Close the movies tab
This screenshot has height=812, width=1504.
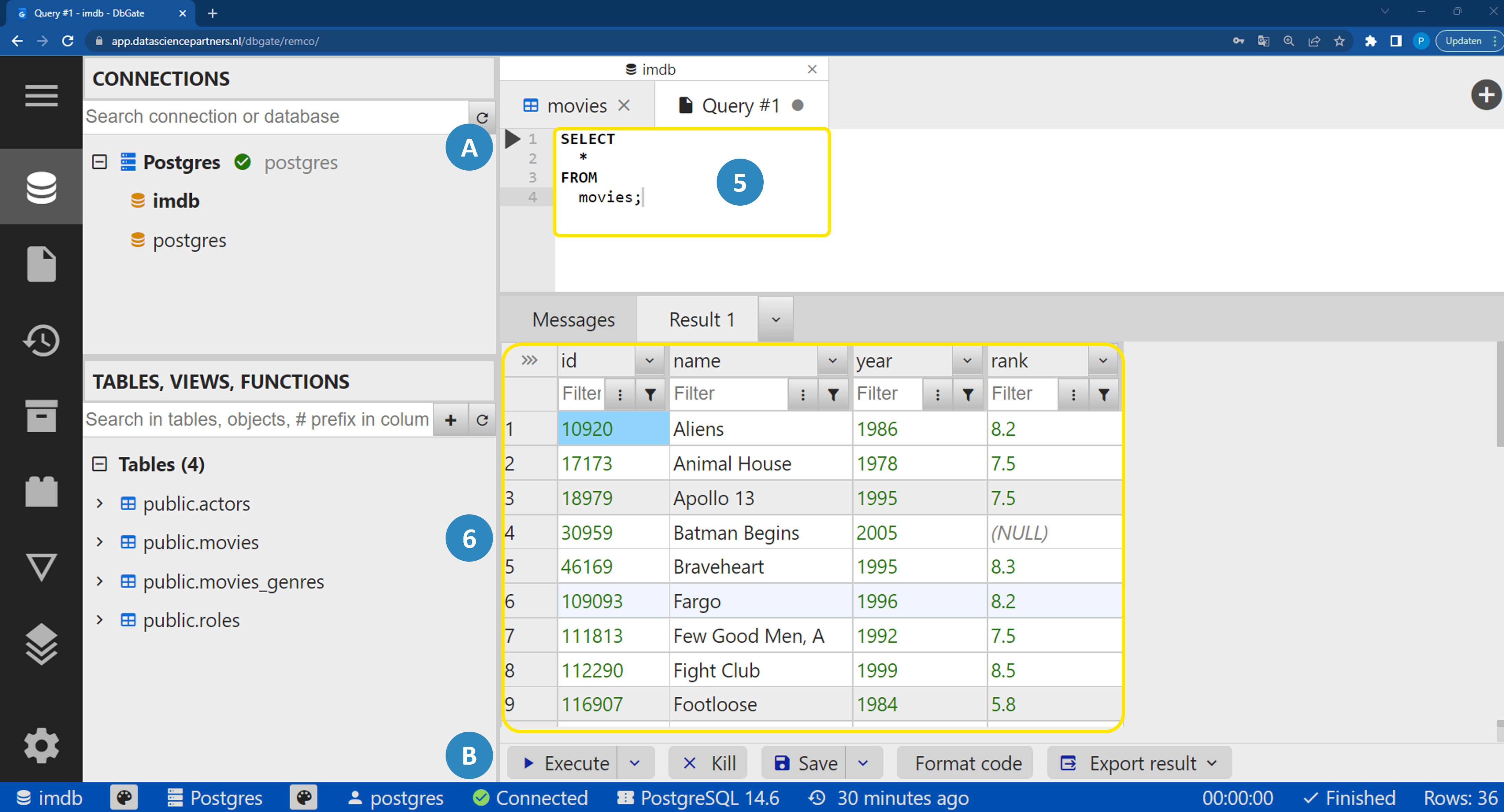click(x=624, y=105)
